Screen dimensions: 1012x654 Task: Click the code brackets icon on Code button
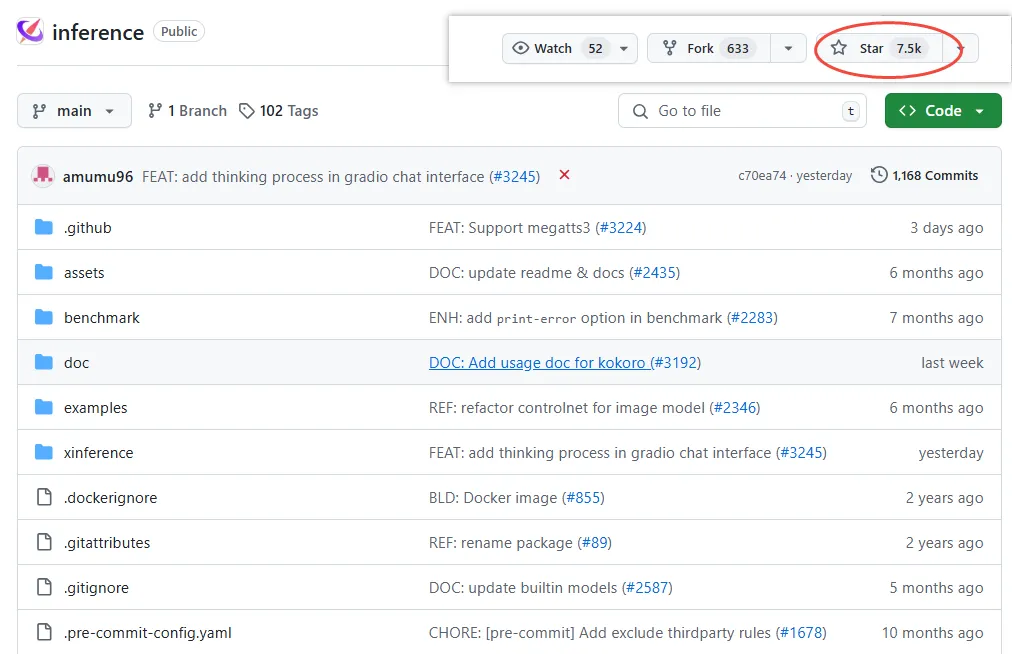click(907, 110)
